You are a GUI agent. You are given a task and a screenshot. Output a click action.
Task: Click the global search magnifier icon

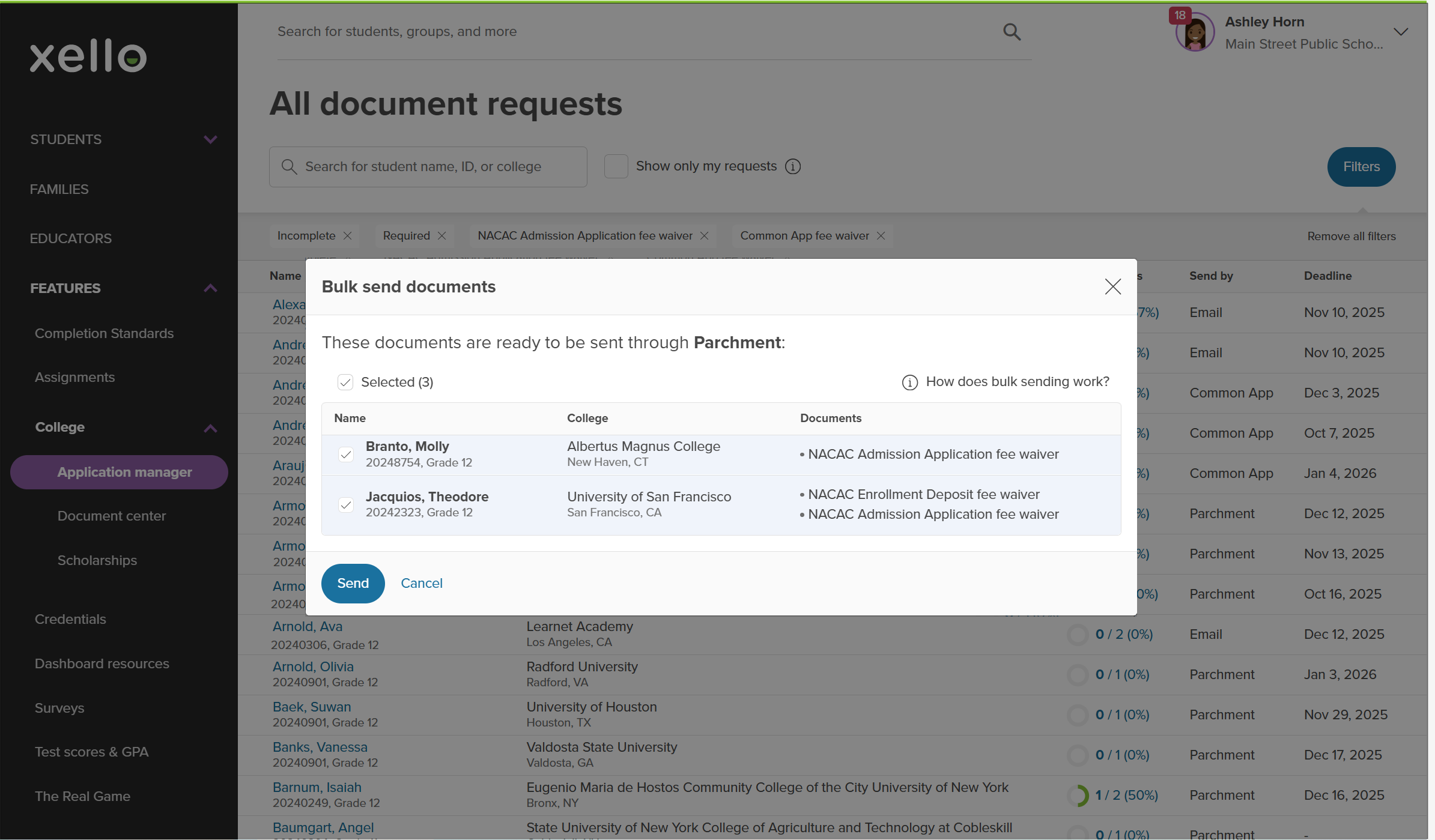pos(1012,32)
